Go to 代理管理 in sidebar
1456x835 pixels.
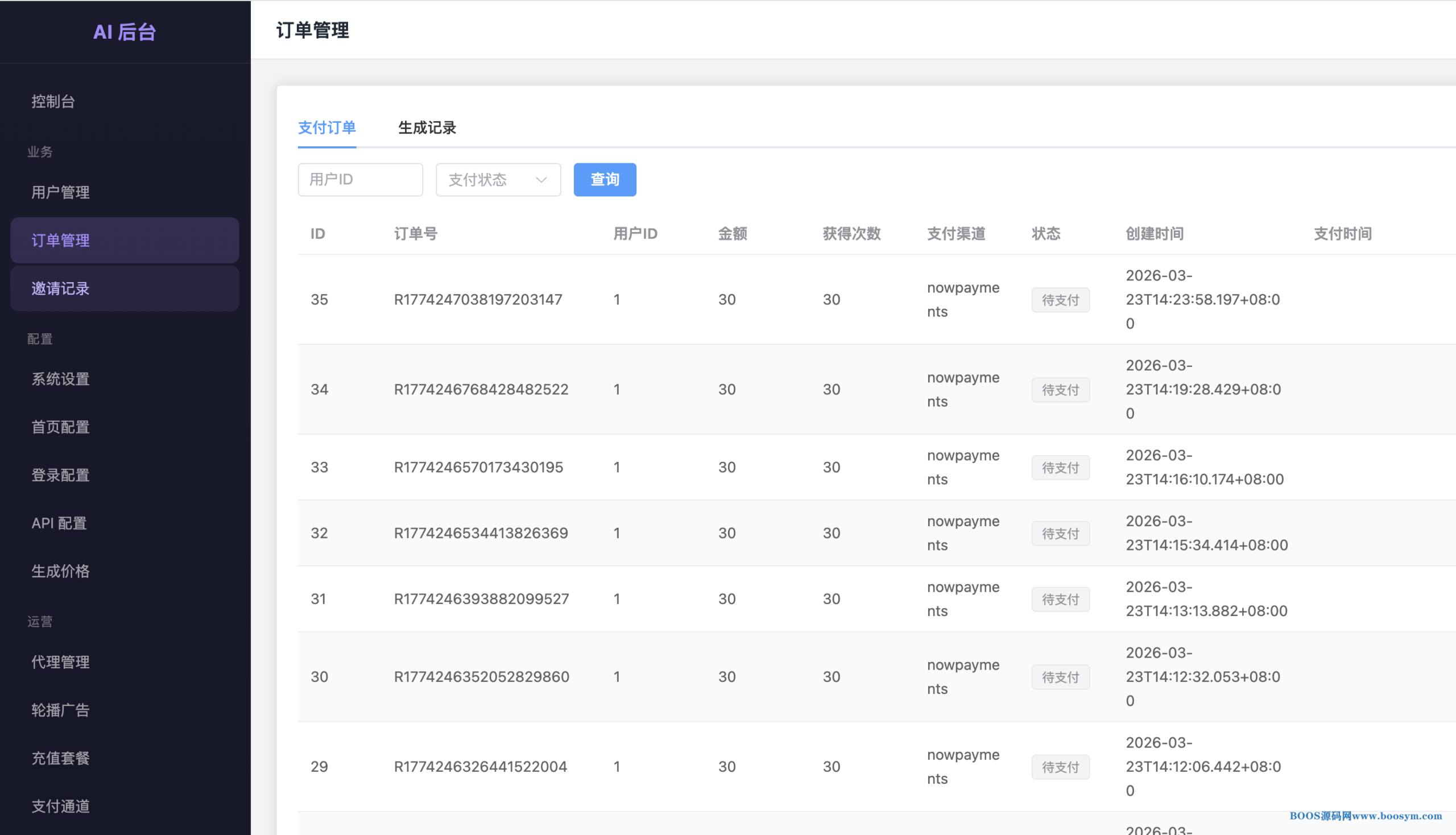tap(60, 662)
